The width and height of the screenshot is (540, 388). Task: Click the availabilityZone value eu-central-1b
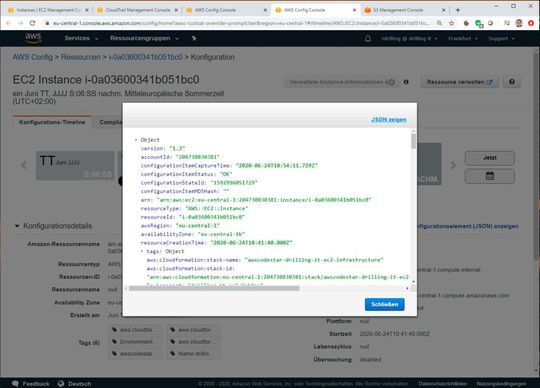point(221,234)
